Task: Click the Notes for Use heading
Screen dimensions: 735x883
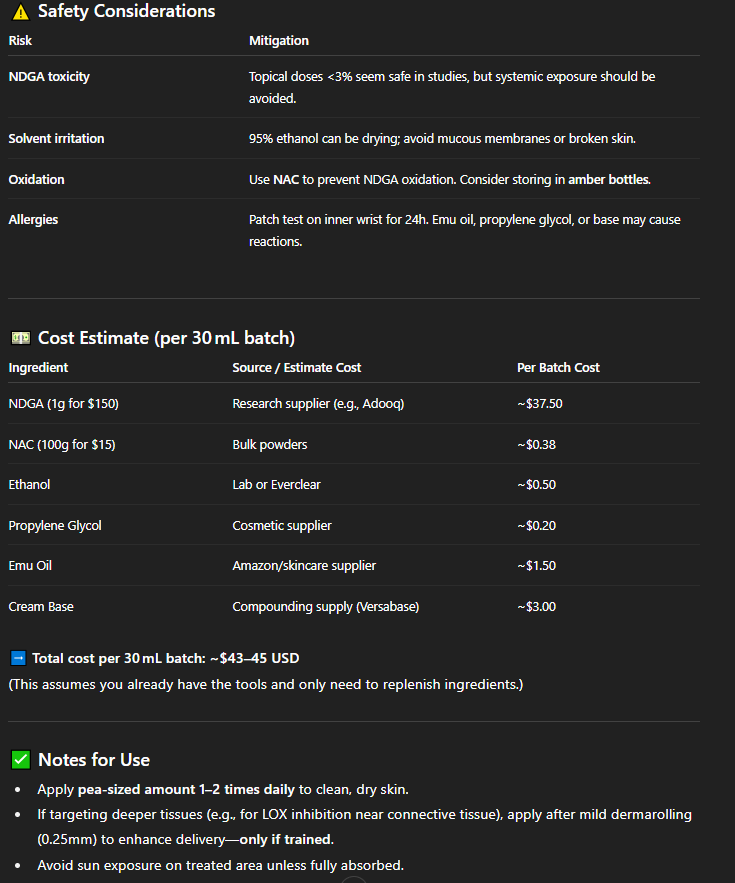Action: 94,760
